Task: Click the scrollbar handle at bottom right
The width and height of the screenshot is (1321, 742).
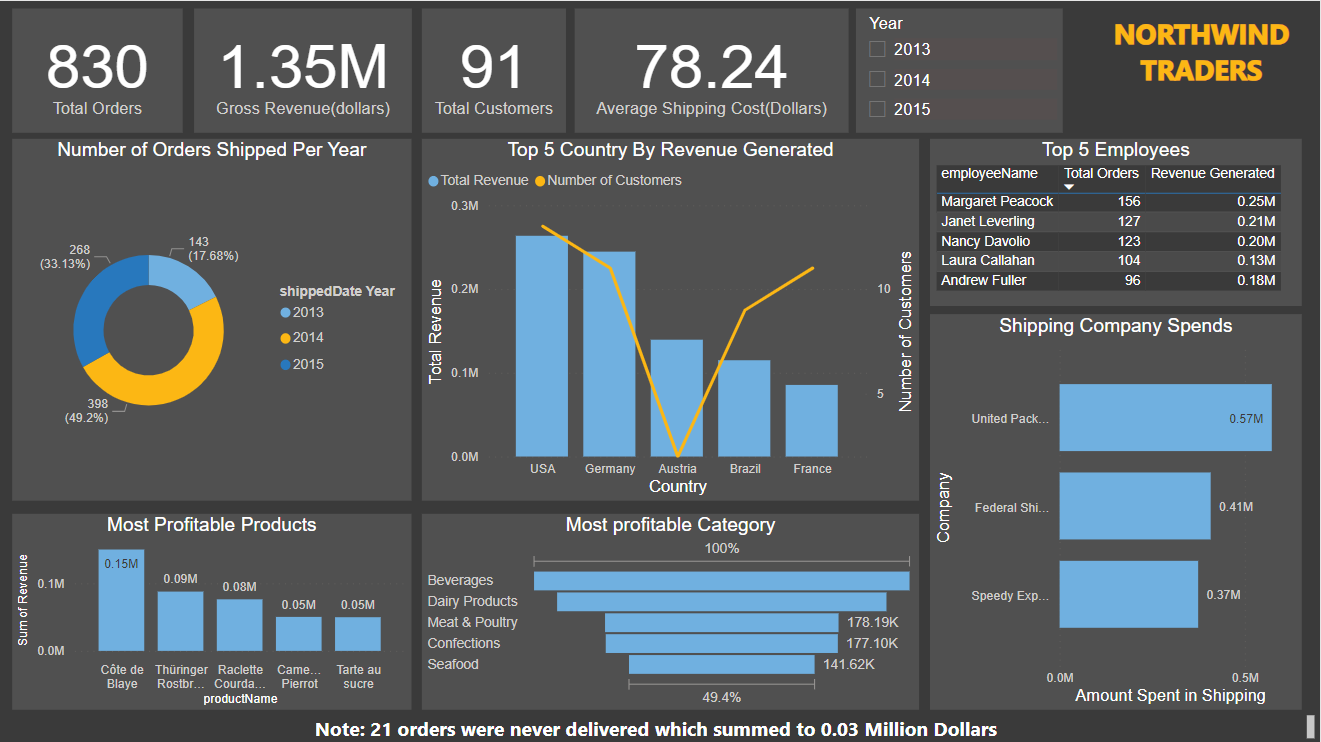Action: pyautogui.click(x=1309, y=723)
